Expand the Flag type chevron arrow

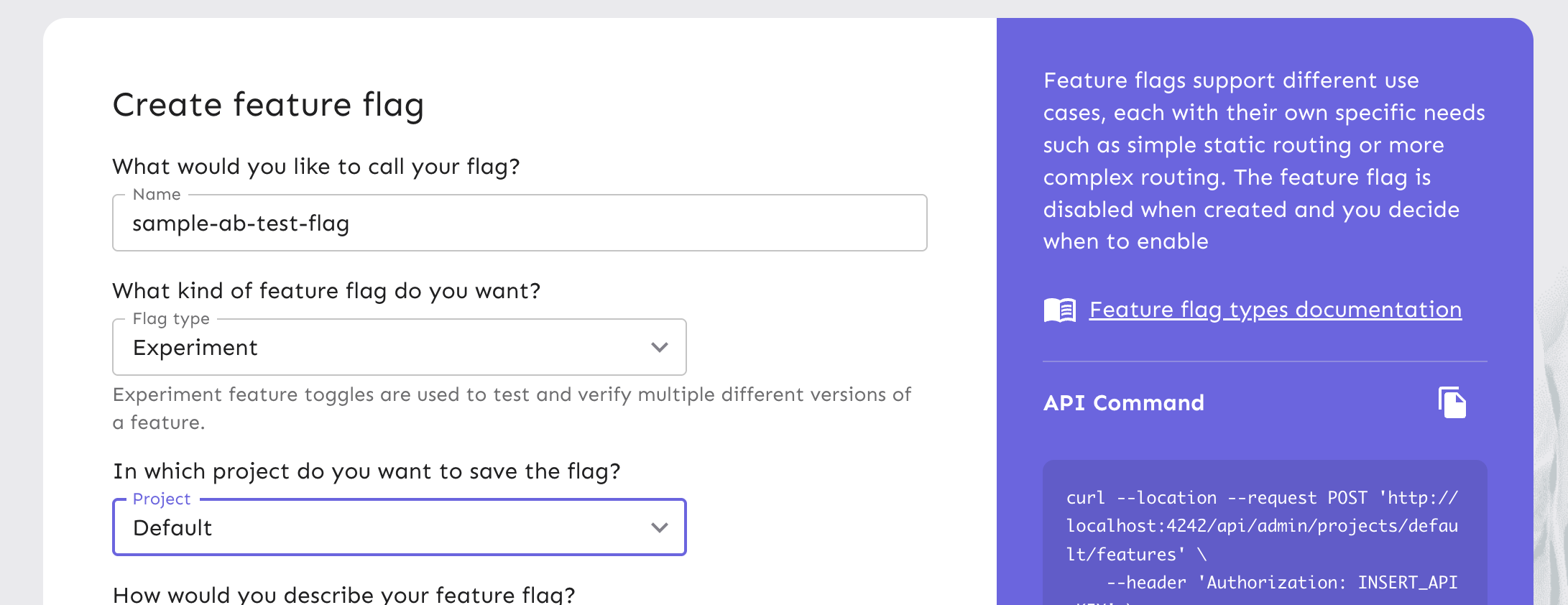coord(659,348)
